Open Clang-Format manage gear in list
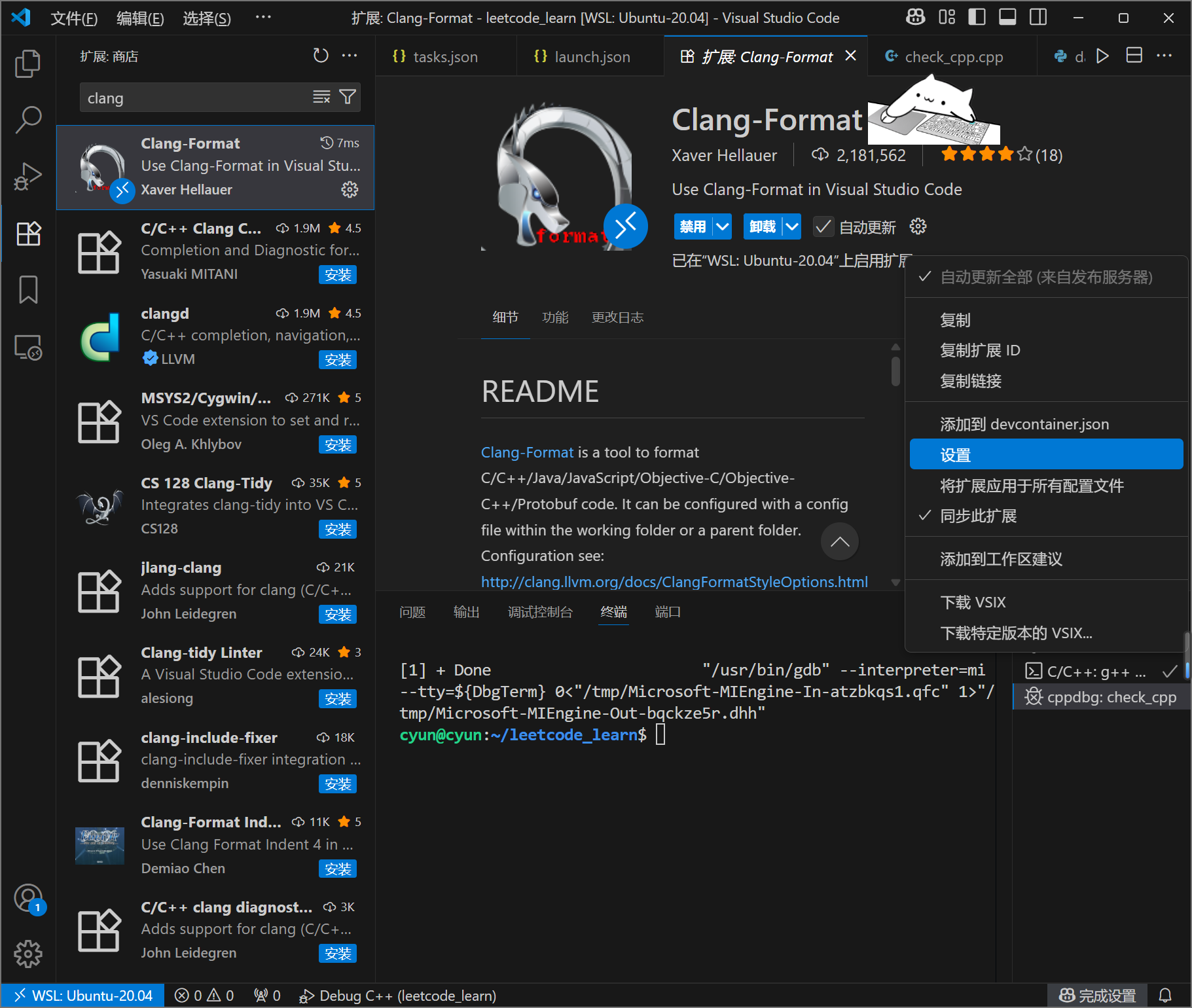Viewport: 1192px width, 1008px height. tap(350, 190)
